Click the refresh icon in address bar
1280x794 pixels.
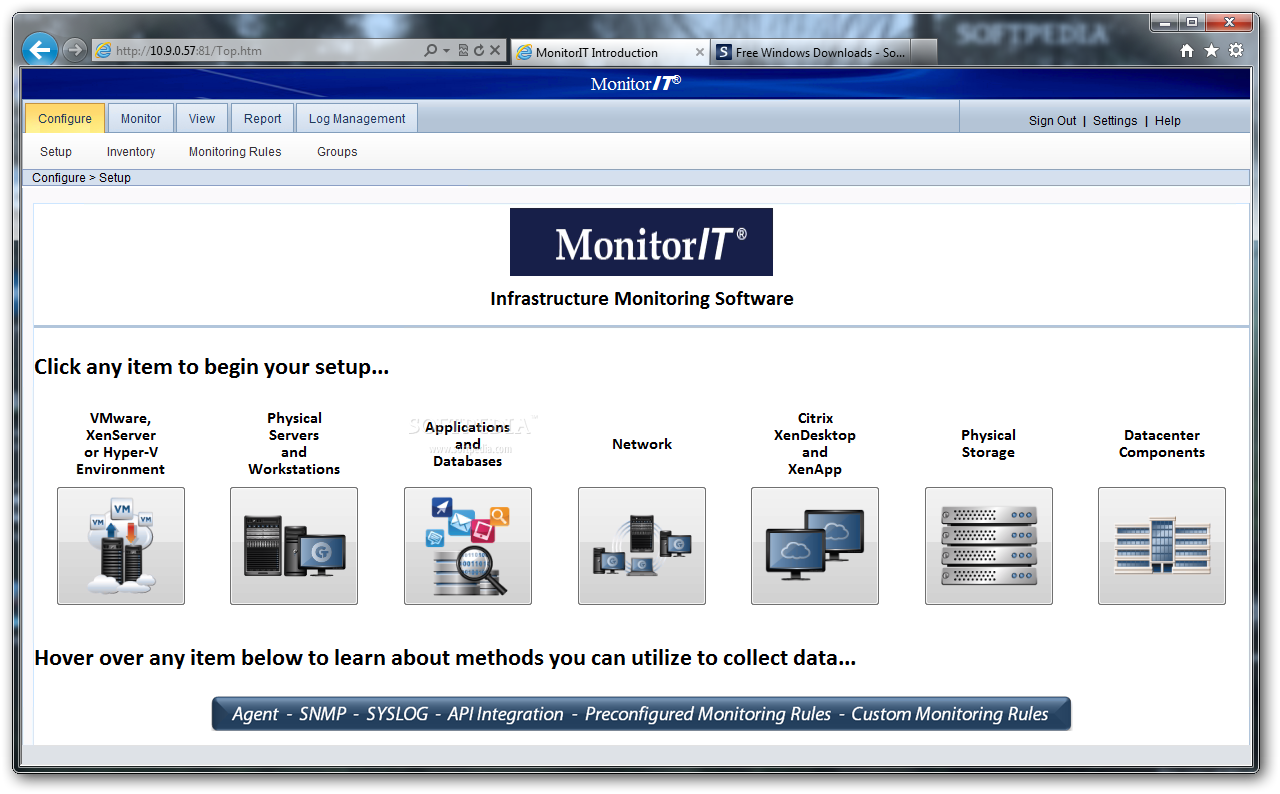[x=479, y=50]
